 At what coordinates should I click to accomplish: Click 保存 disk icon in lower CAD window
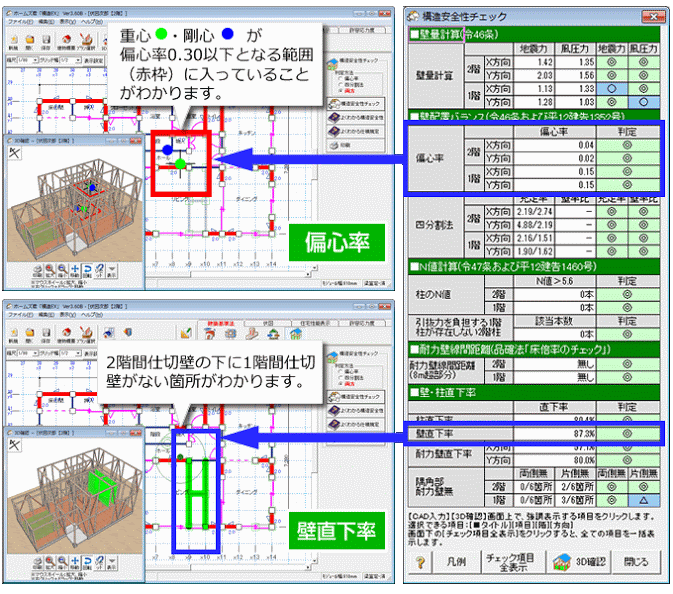[x=45, y=334]
